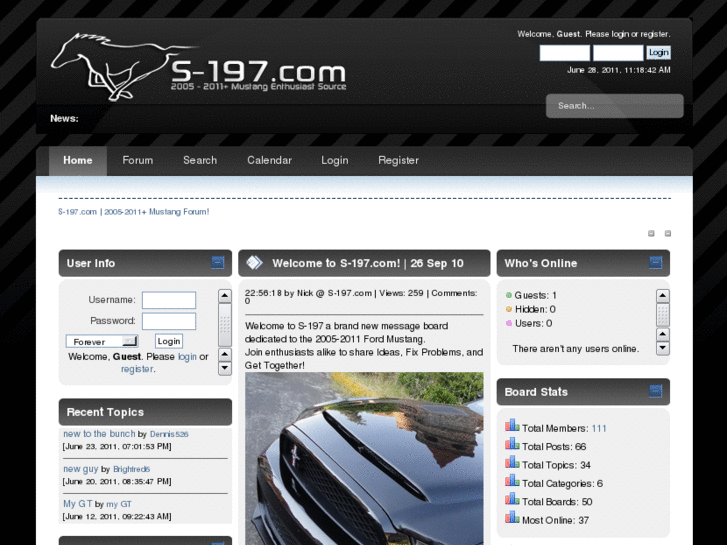Viewport: 727px width, 545px height.
Task: Click the down arrow in Who's Online scrollbar
Action: pos(663,348)
